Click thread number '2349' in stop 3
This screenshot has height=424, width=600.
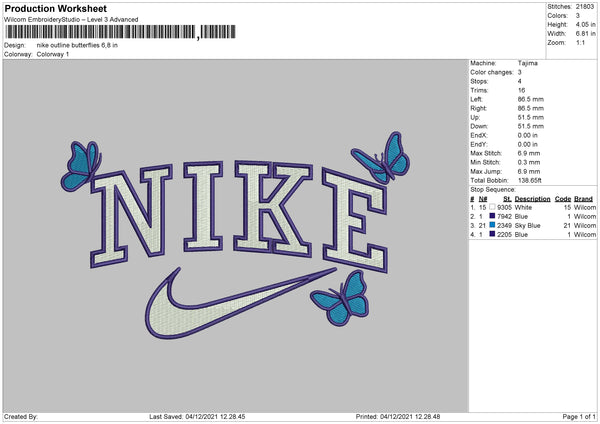[x=504, y=225]
